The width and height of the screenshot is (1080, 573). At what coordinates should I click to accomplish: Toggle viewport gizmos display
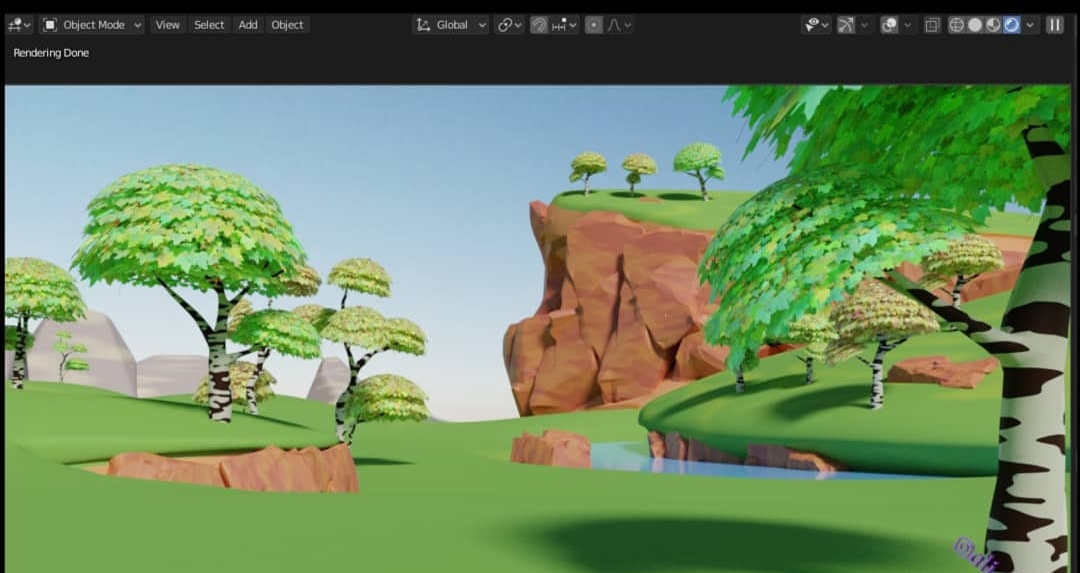pos(847,25)
